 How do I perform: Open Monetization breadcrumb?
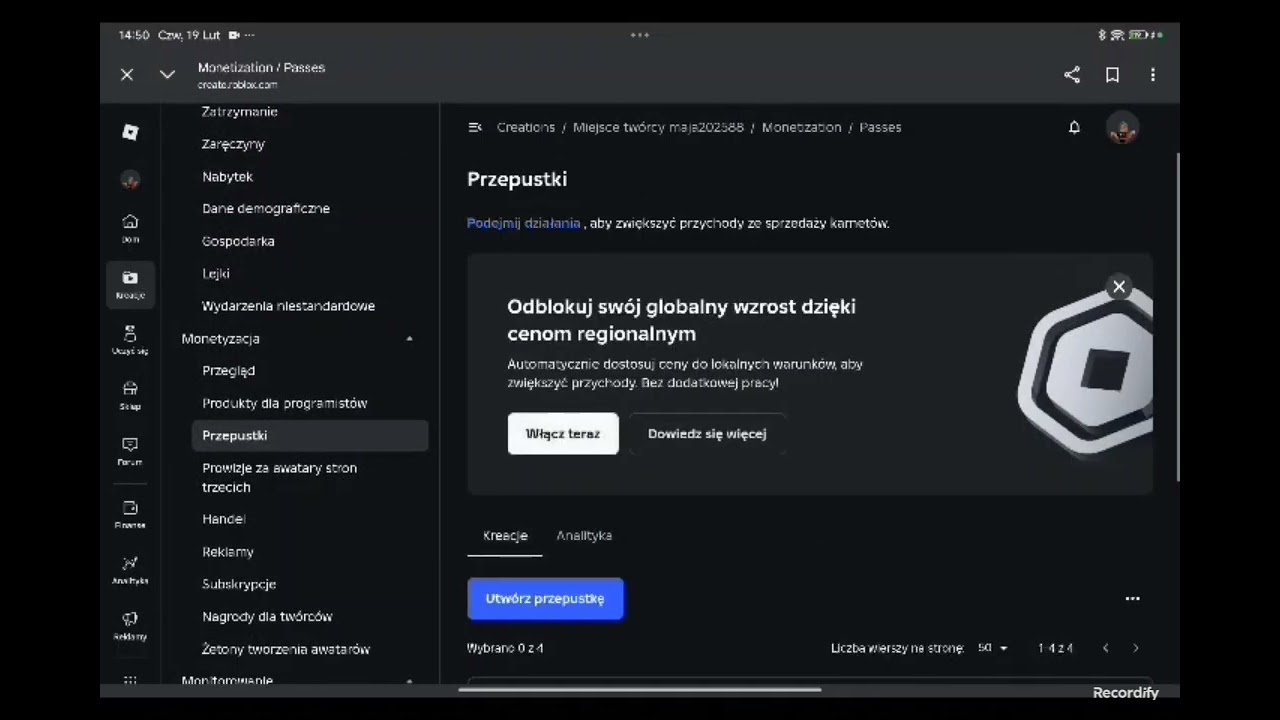tap(802, 127)
